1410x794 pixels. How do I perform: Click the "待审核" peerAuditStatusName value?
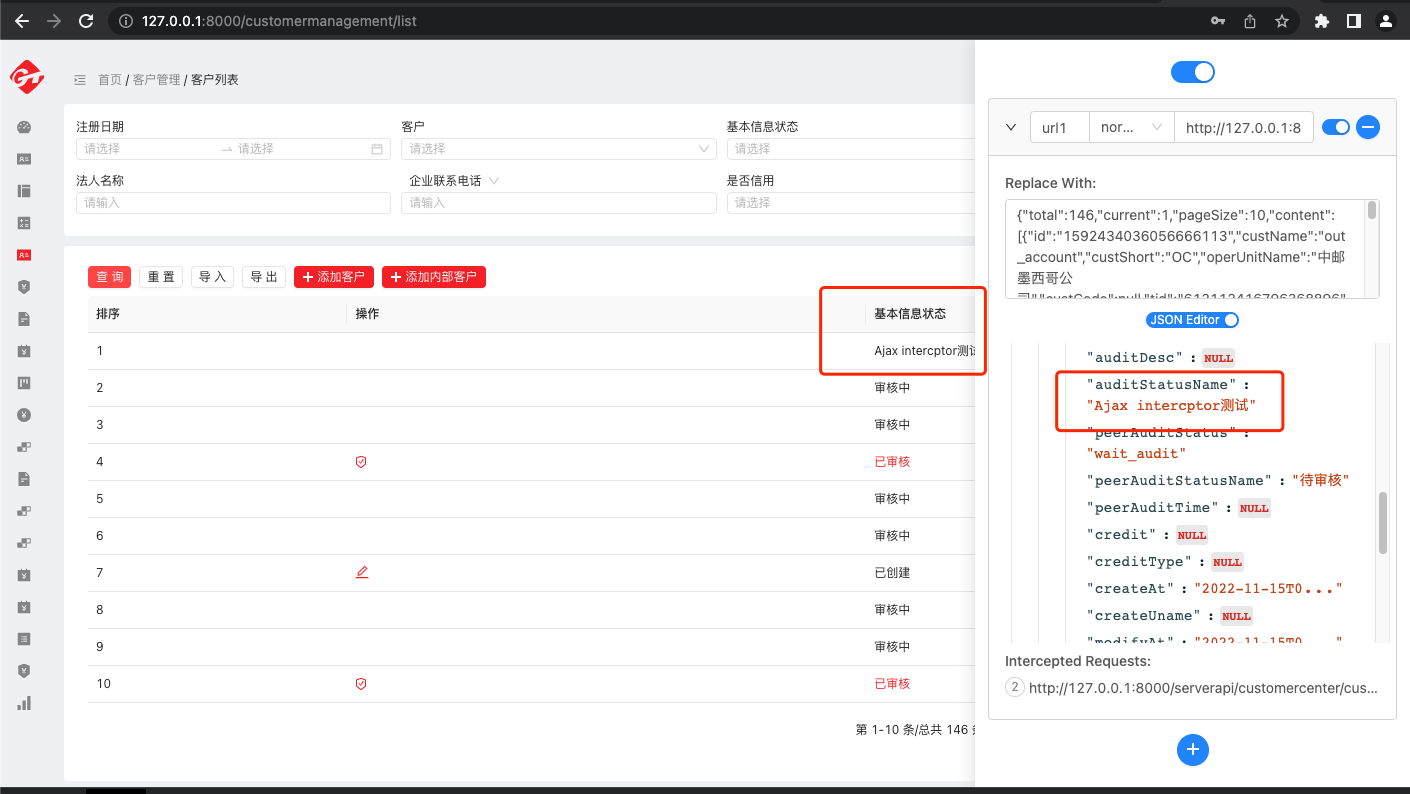tap(1321, 480)
